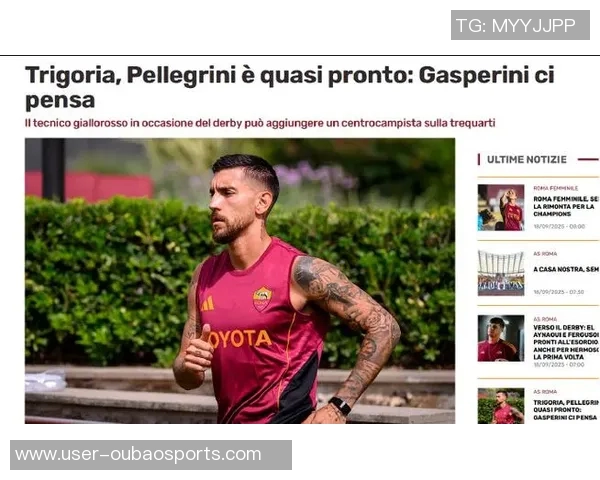This screenshot has height=480, width=600.
Task: Click the 'TG: MYYJJPP' banner label
Action: click(x=520, y=25)
